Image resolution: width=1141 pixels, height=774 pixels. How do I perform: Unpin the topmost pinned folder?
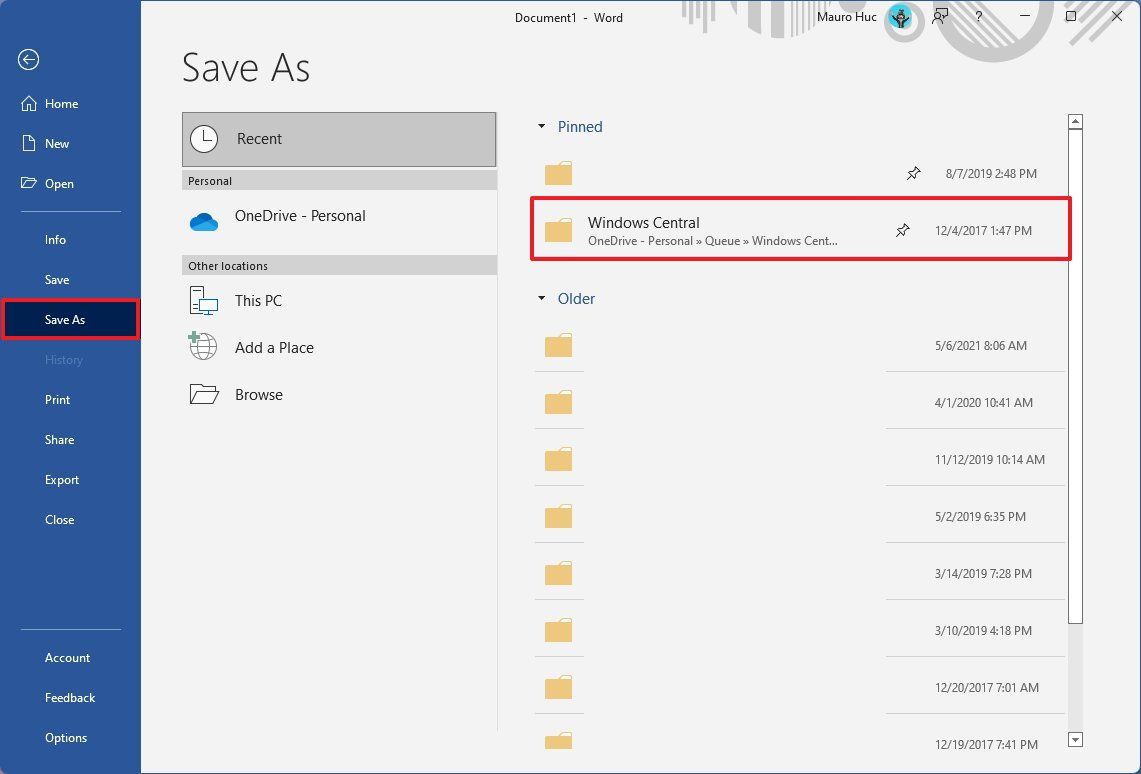[913, 172]
